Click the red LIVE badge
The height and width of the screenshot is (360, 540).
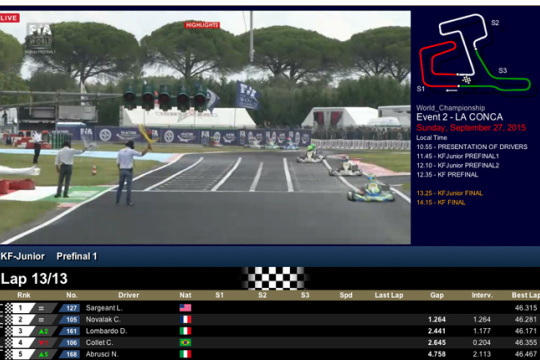[x=9, y=18]
